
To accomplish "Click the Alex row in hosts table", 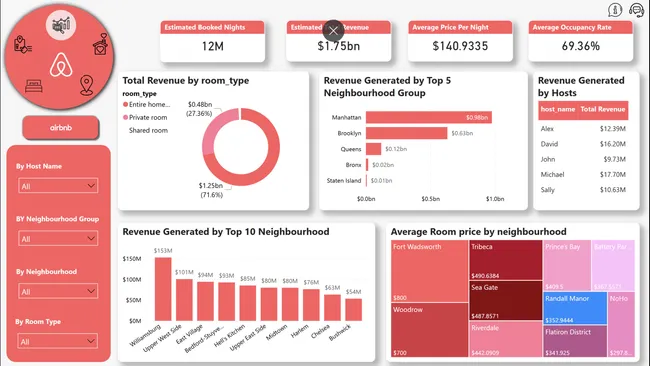I will 583,129.
